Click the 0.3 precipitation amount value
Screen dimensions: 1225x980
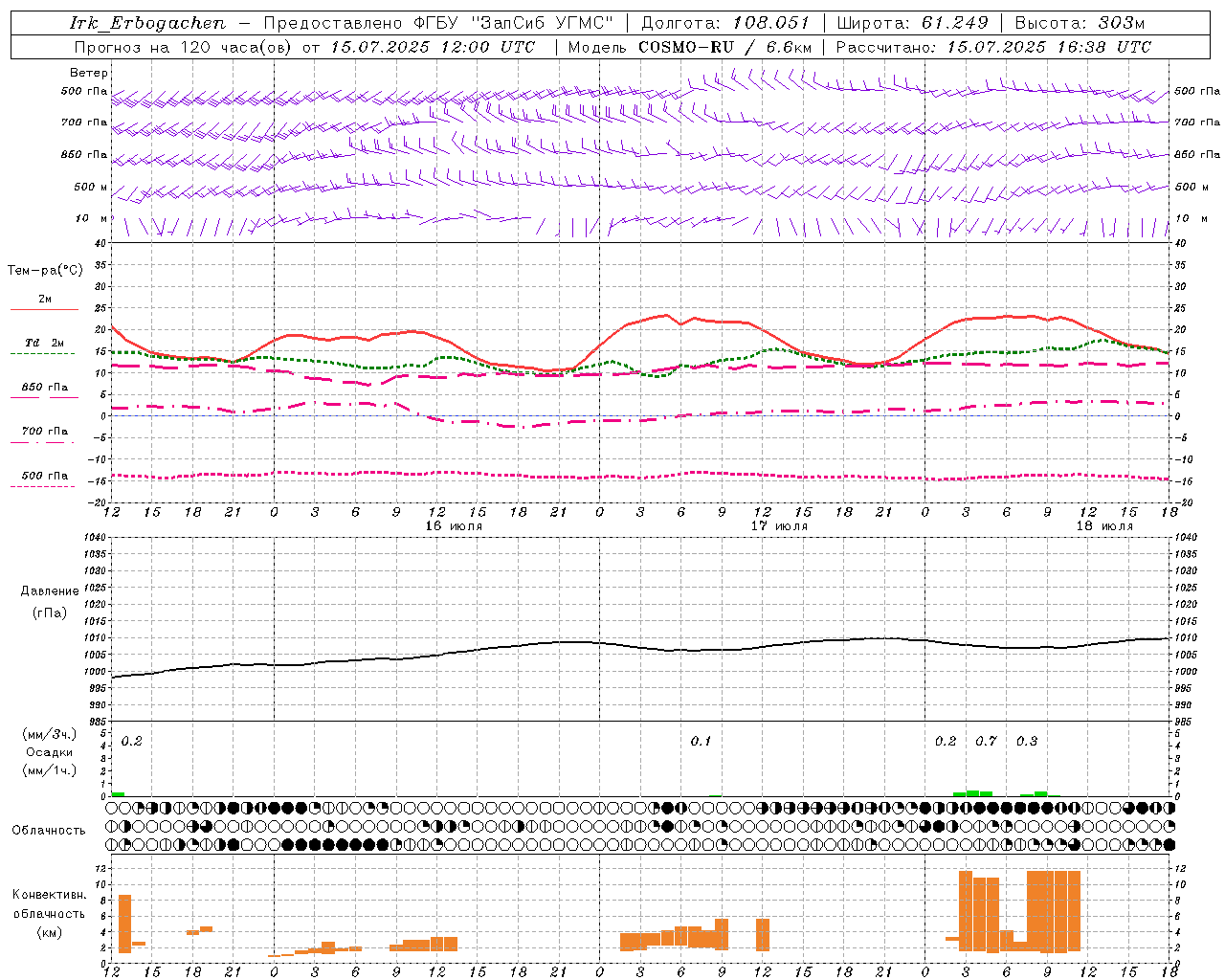pos(1027,741)
